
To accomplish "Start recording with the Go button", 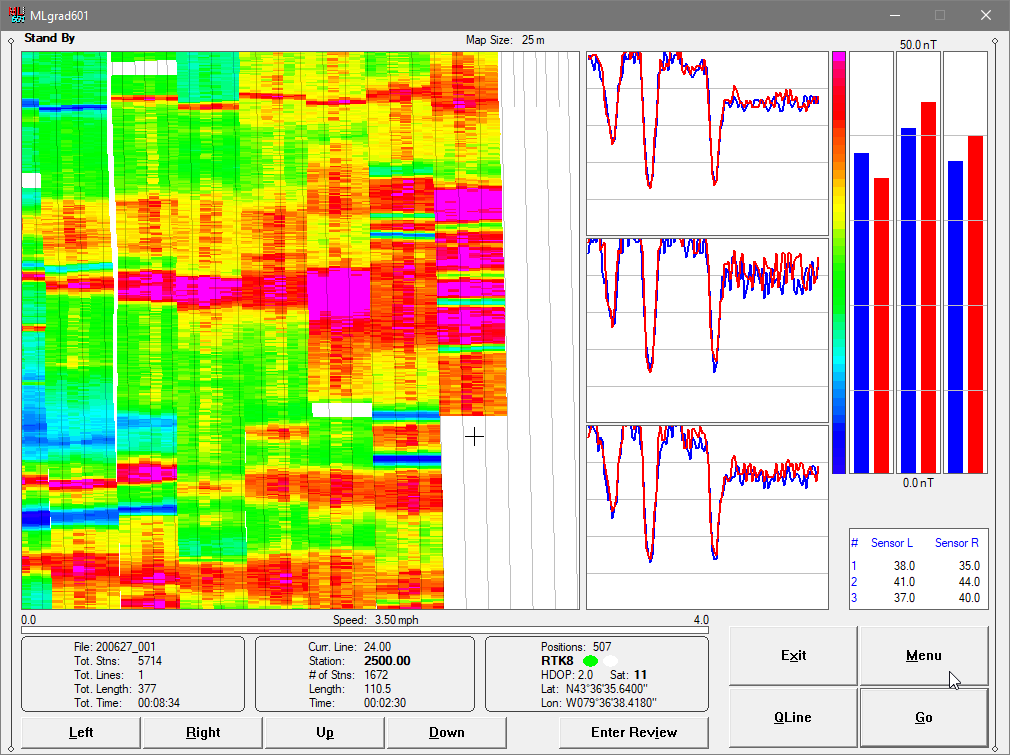I will click(924, 717).
